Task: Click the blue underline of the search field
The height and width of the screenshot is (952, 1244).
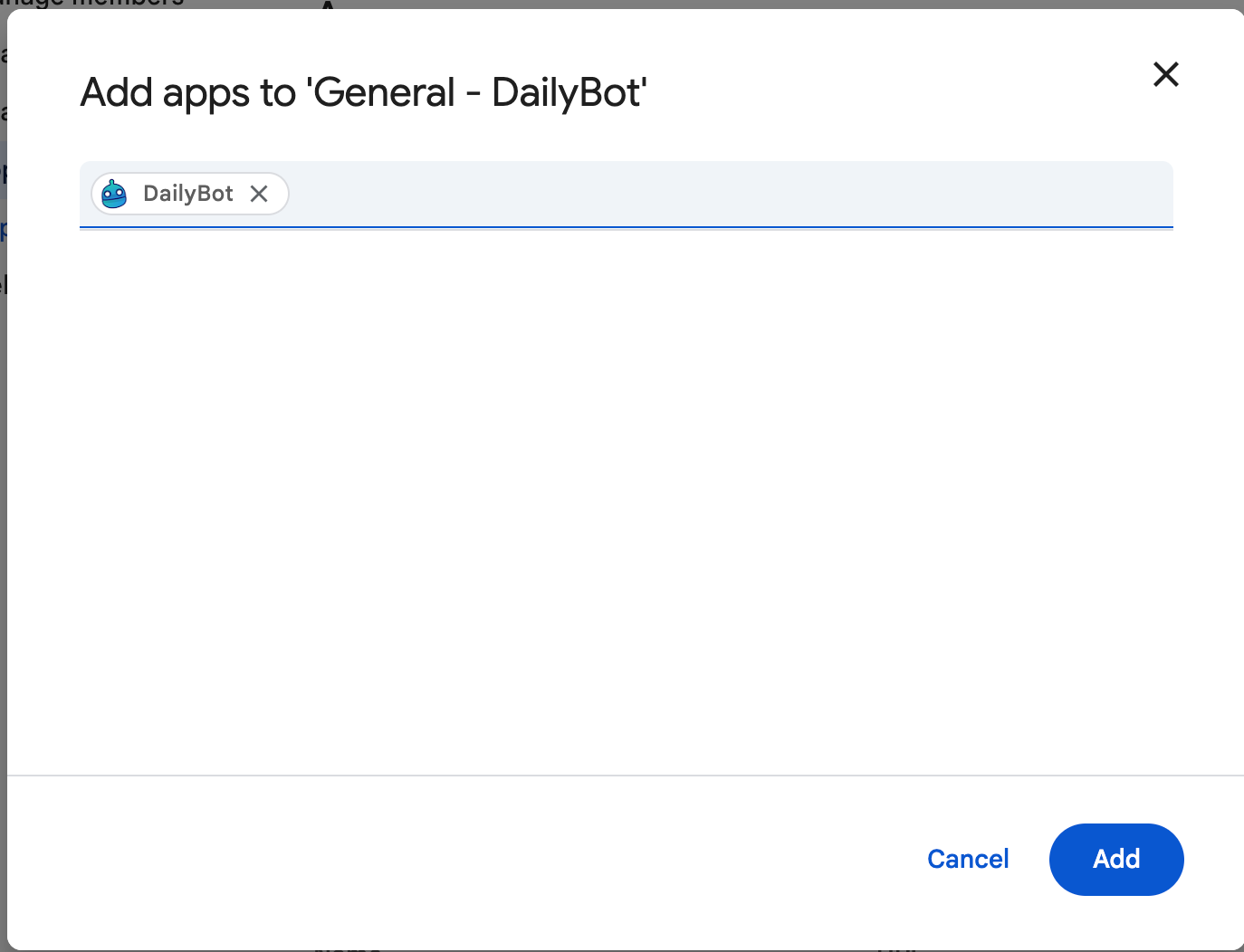Action: [625, 227]
